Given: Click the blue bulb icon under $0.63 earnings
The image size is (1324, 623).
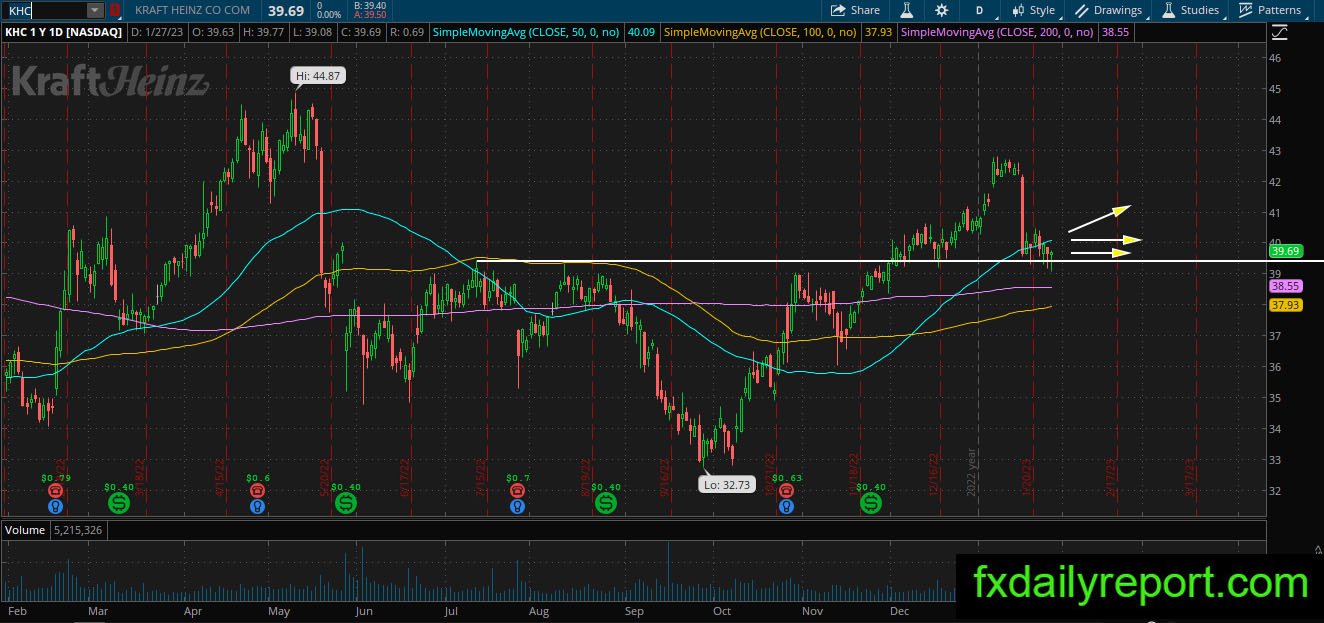Looking at the screenshot, I should coord(786,506).
